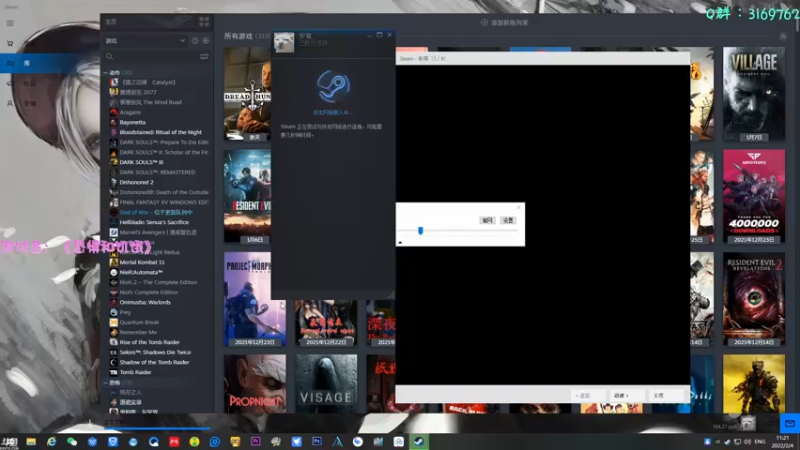This screenshot has height=450, width=800.
Task: Select Rise of the Tomb Raider
Action: tap(149, 342)
